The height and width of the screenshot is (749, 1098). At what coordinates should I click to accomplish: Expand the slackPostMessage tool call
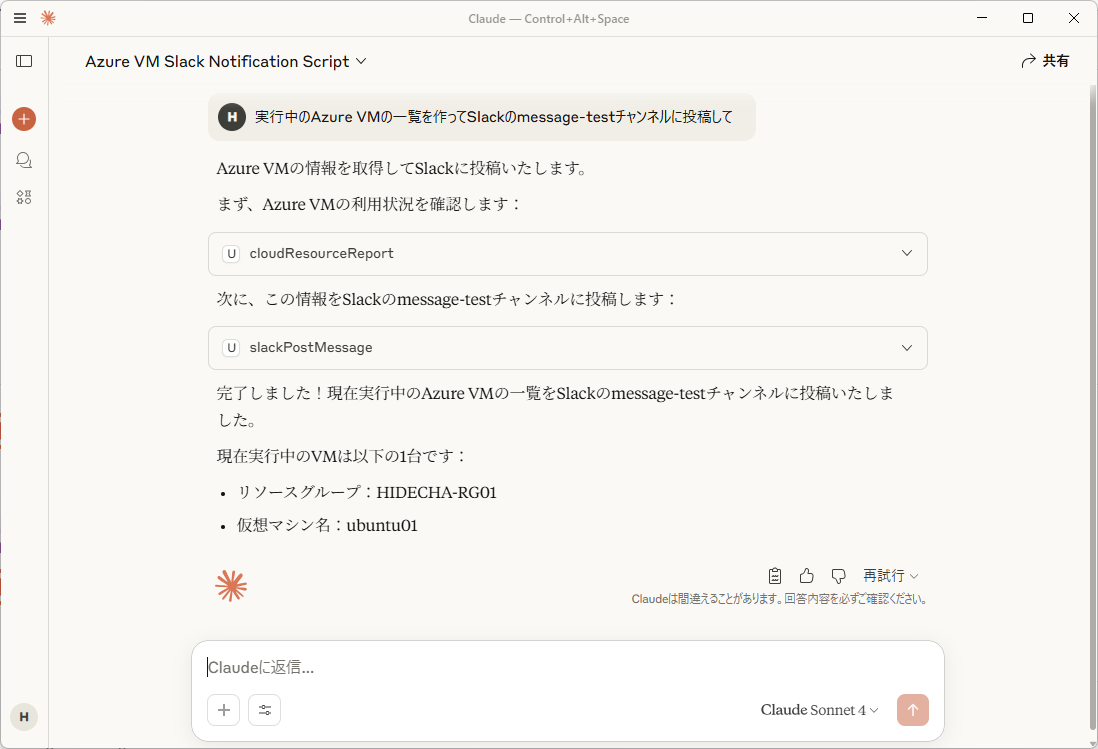[568, 348]
